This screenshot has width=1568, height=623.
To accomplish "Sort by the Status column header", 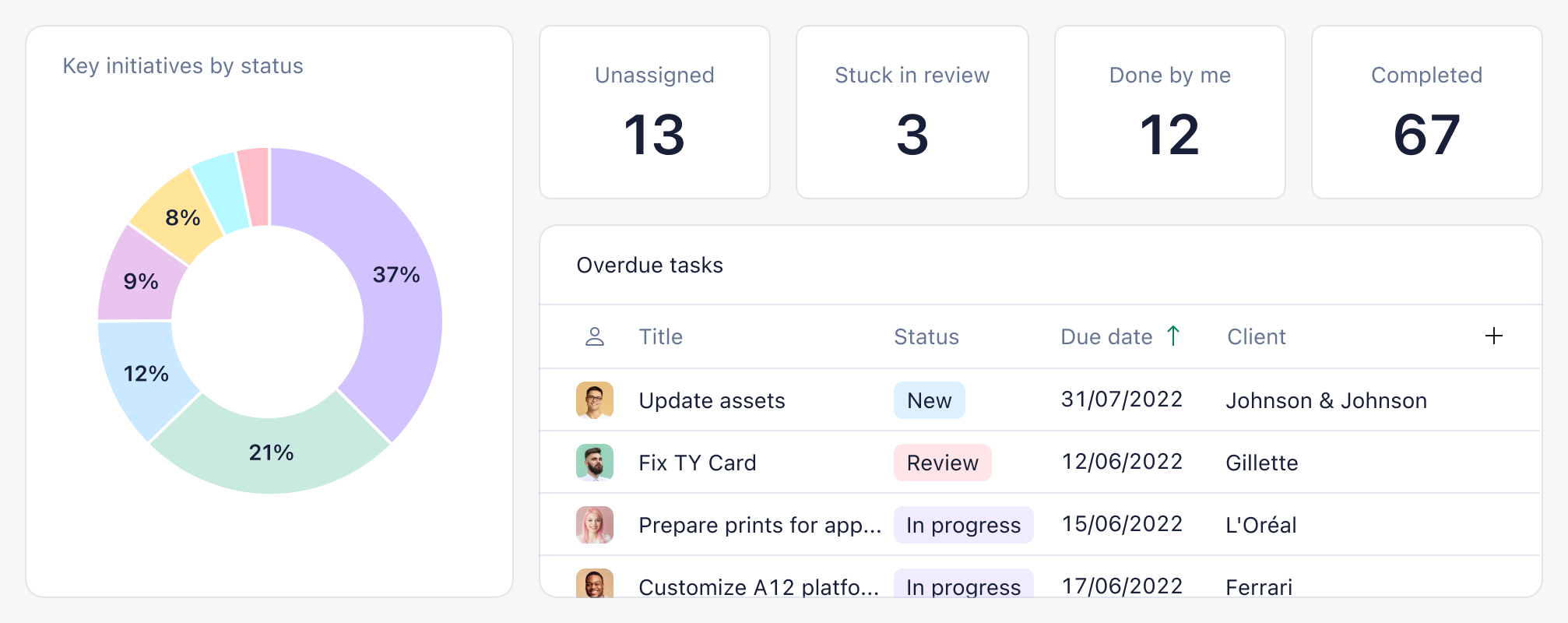I will [x=926, y=336].
